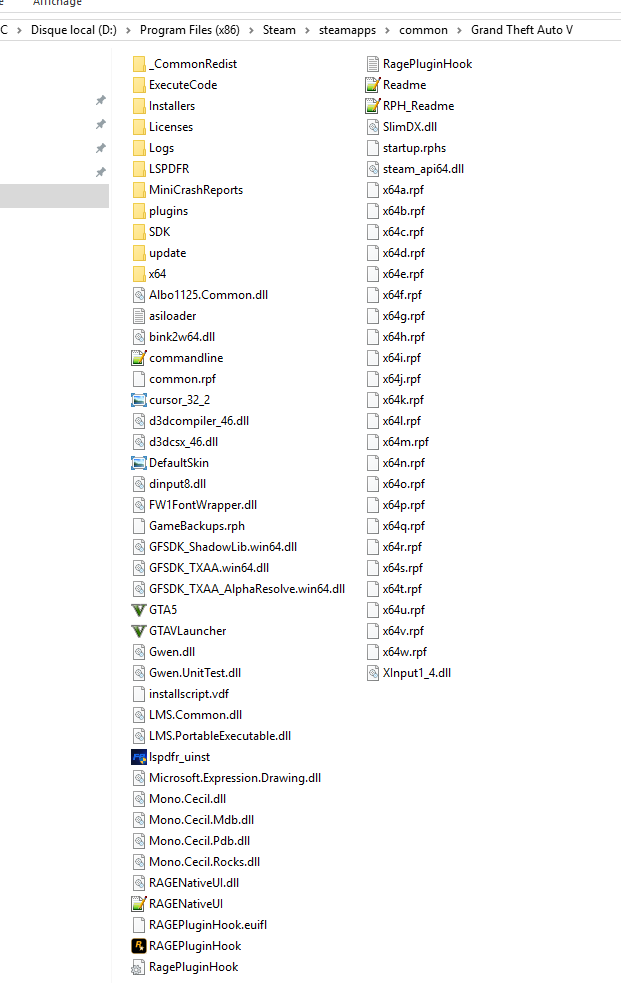Select RAGEPluginHook.euifl file name

(208, 924)
